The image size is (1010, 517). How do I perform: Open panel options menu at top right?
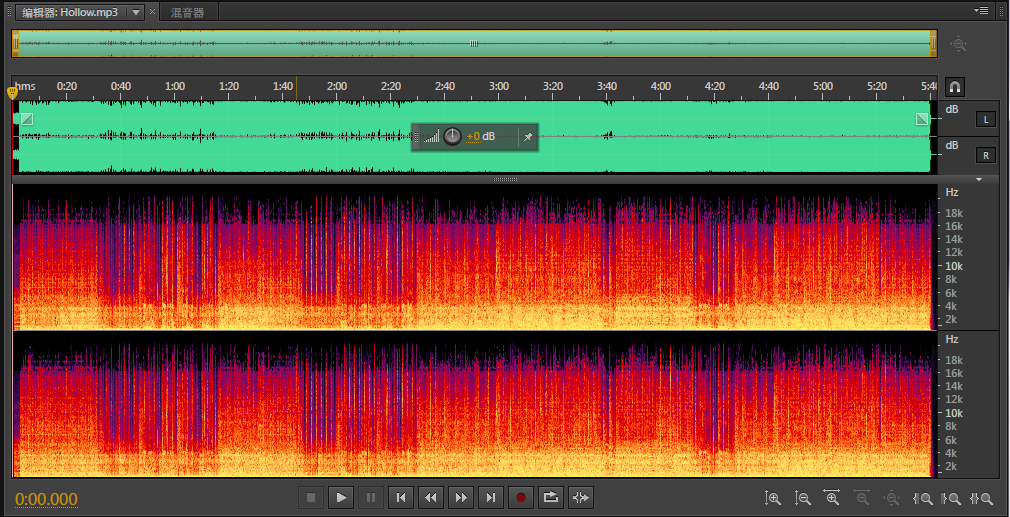(983, 10)
